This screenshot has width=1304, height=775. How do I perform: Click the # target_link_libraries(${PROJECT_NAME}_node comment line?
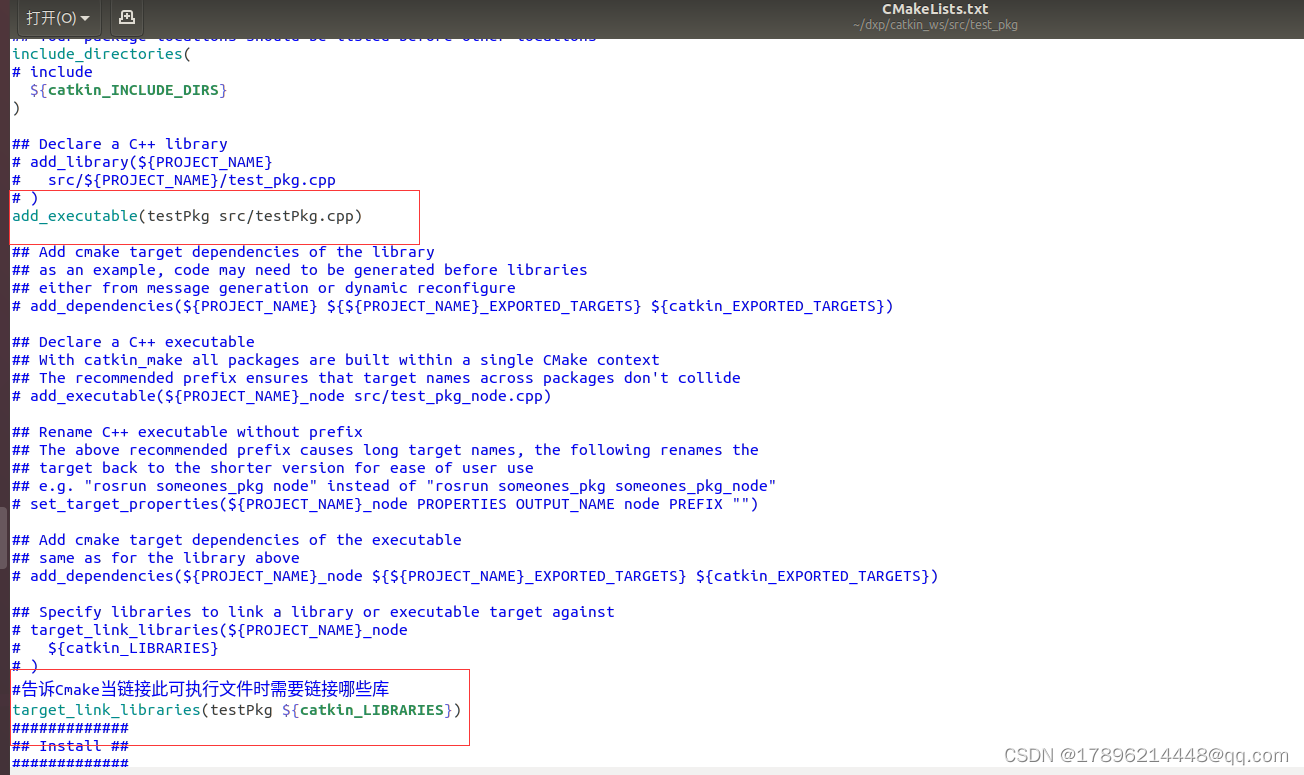(x=210, y=630)
